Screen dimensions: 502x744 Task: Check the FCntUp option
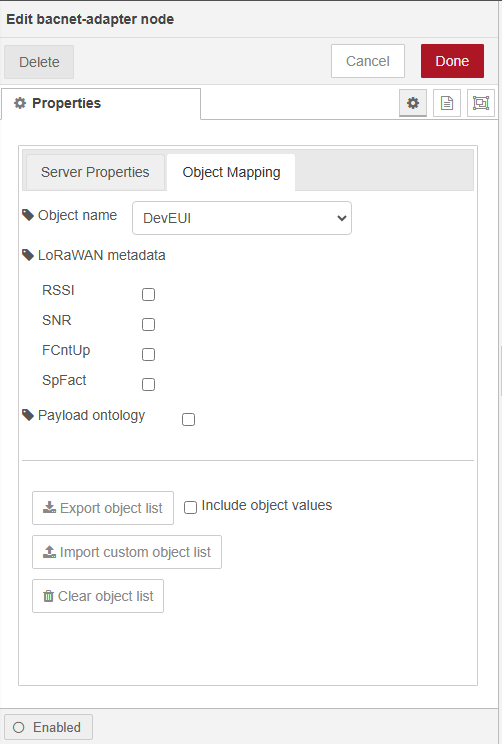click(149, 354)
